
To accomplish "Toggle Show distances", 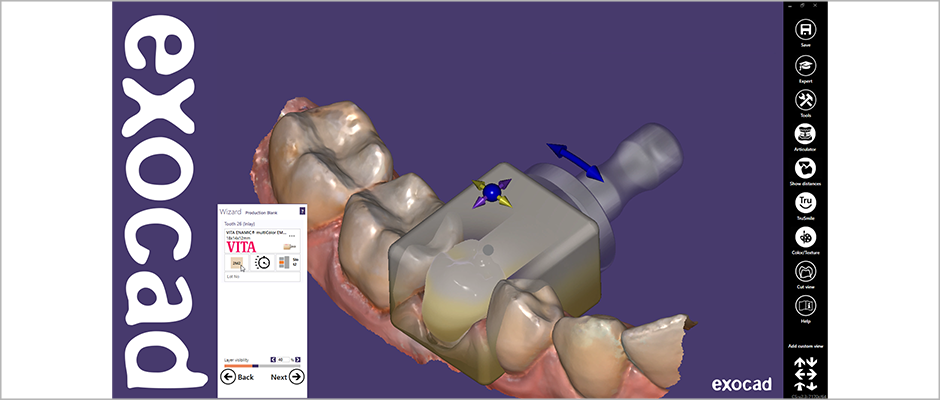I will [806, 169].
